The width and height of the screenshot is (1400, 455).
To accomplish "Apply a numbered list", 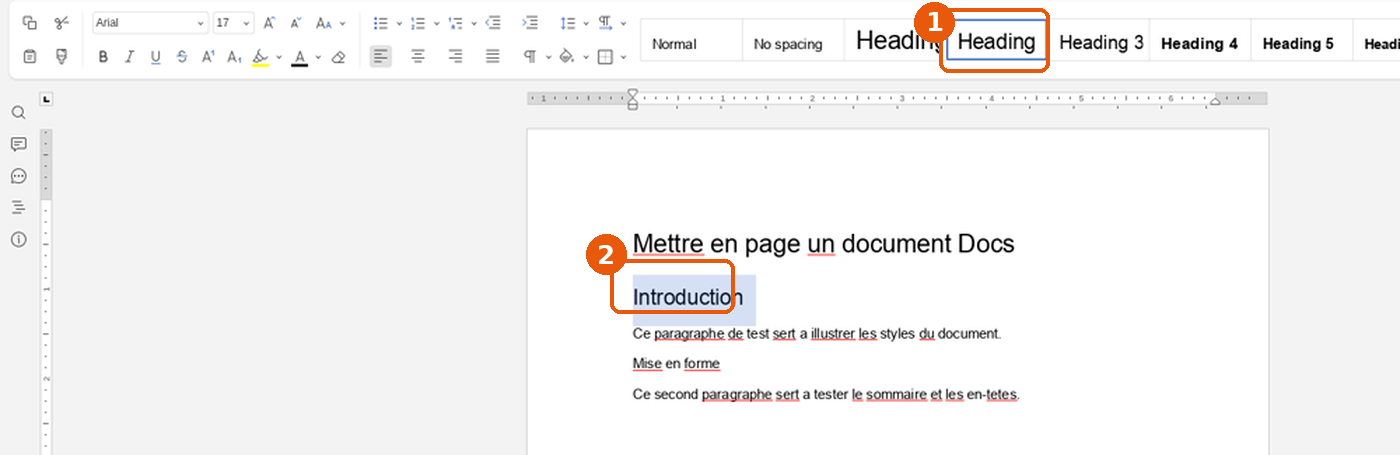I will (x=418, y=23).
